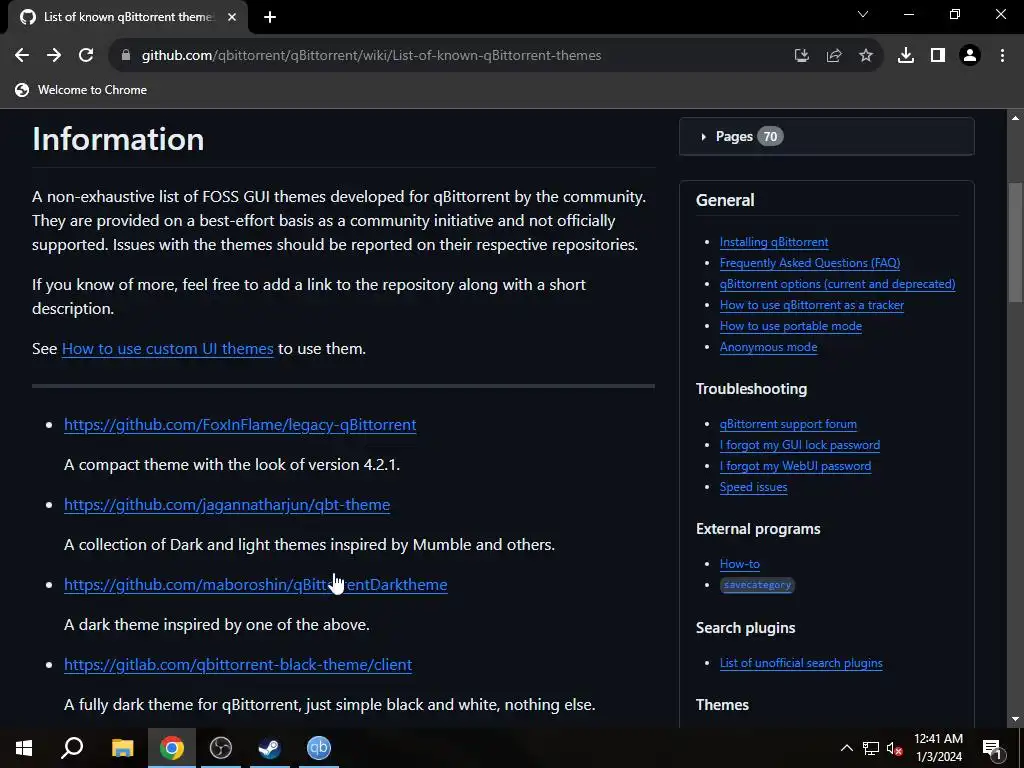Screen dimensions: 1024x768
Task: Click the muted volume tray icon
Action: pyautogui.click(x=894, y=748)
